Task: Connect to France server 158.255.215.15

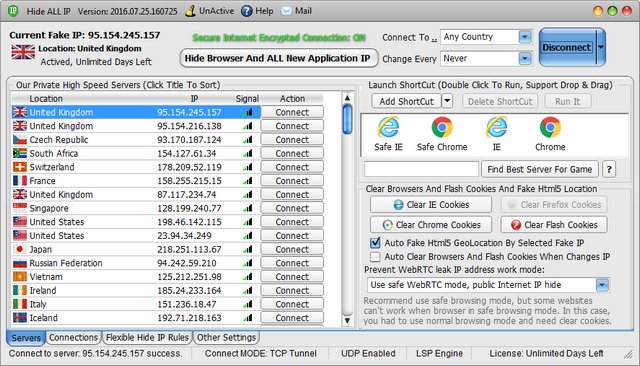Action: tap(292, 181)
